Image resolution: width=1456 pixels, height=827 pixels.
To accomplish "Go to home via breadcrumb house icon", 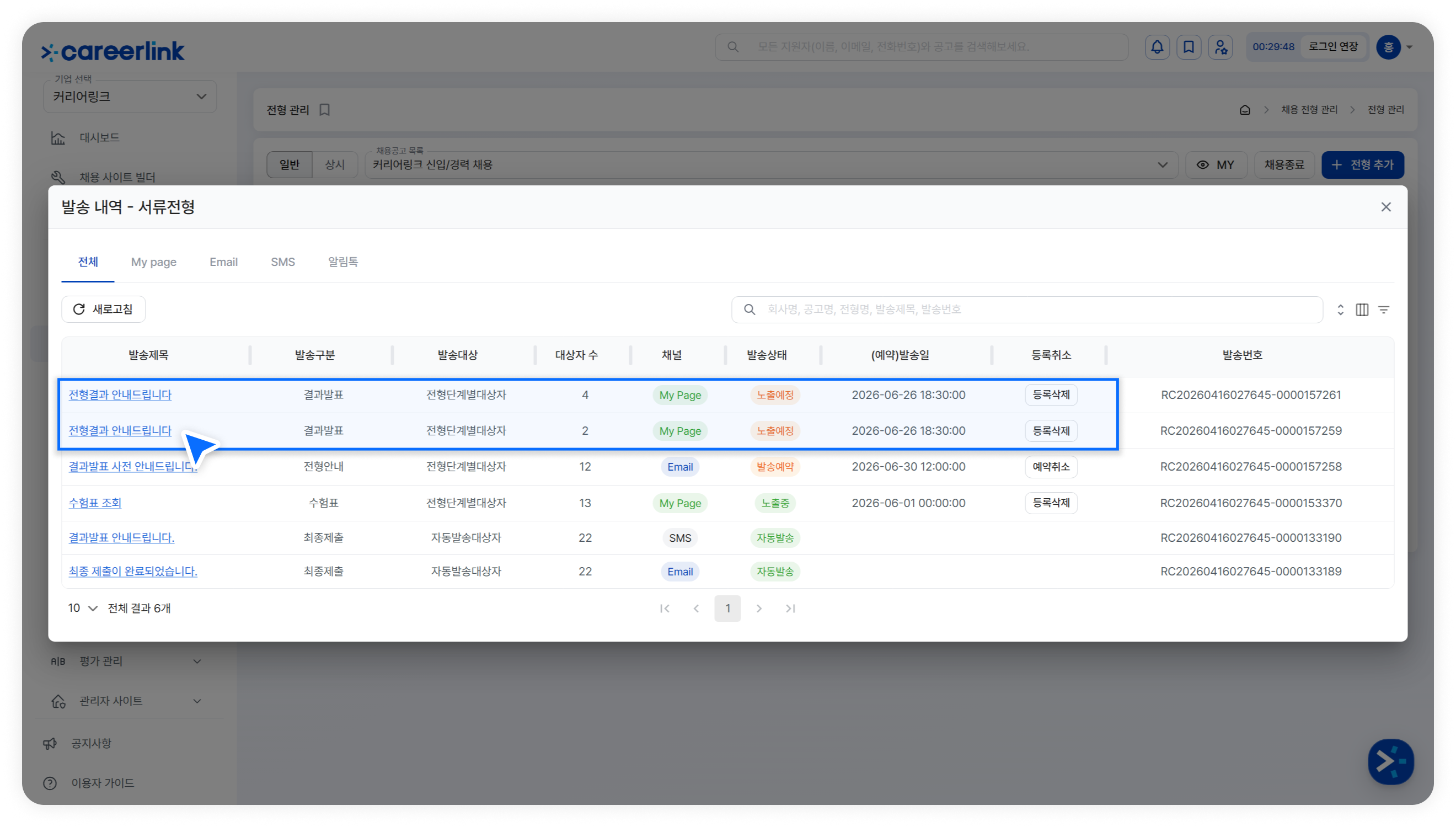I will pos(1245,110).
